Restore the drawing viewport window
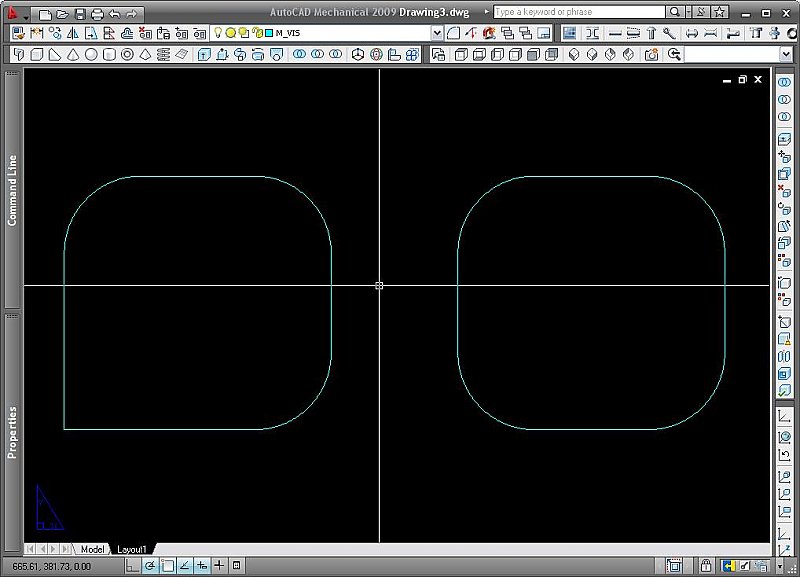 pyautogui.click(x=742, y=80)
